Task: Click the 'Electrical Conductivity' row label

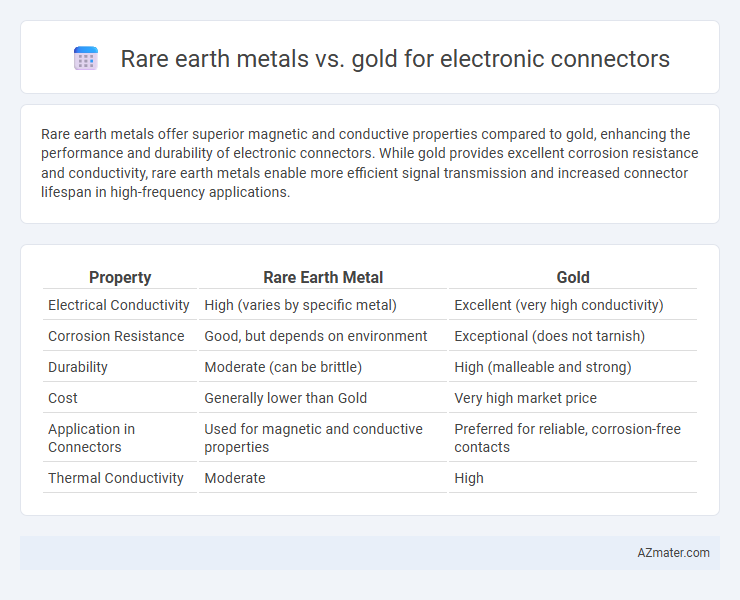Action: (x=119, y=305)
